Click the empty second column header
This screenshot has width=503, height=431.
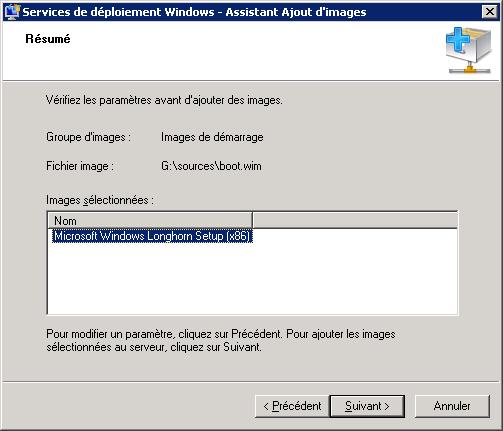point(355,220)
